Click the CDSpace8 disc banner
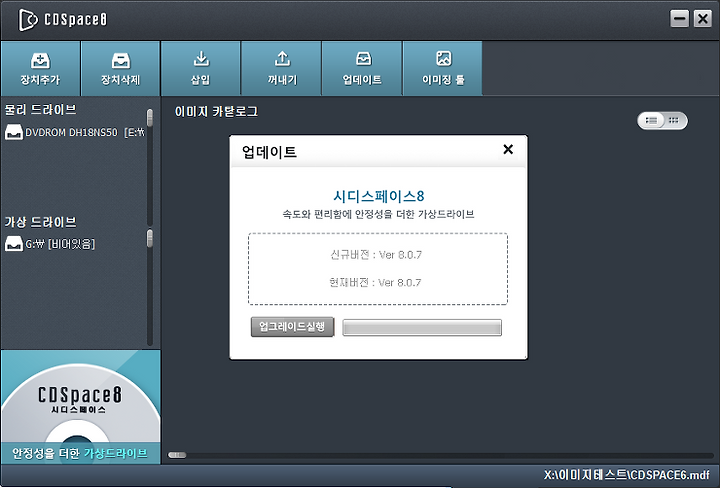 (81, 407)
